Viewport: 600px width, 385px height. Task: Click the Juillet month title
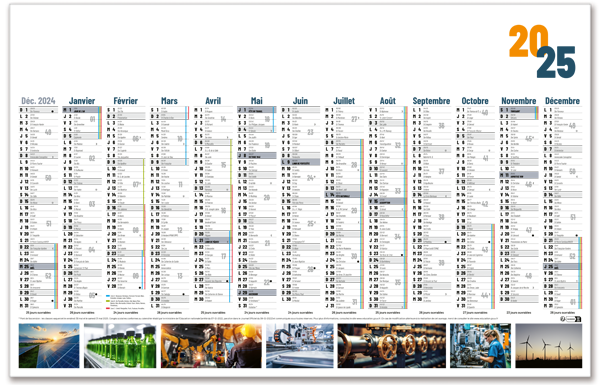click(344, 101)
